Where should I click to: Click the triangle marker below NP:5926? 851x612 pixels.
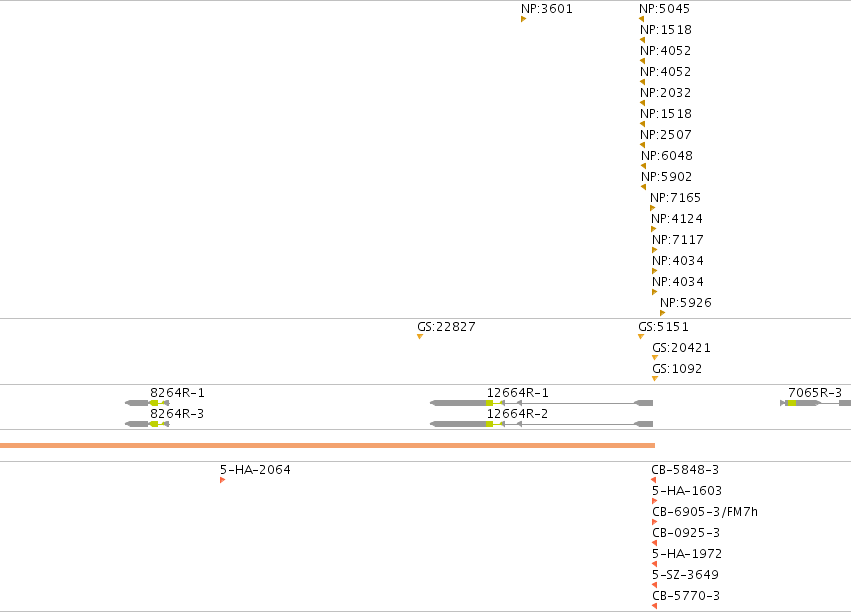tap(662, 313)
